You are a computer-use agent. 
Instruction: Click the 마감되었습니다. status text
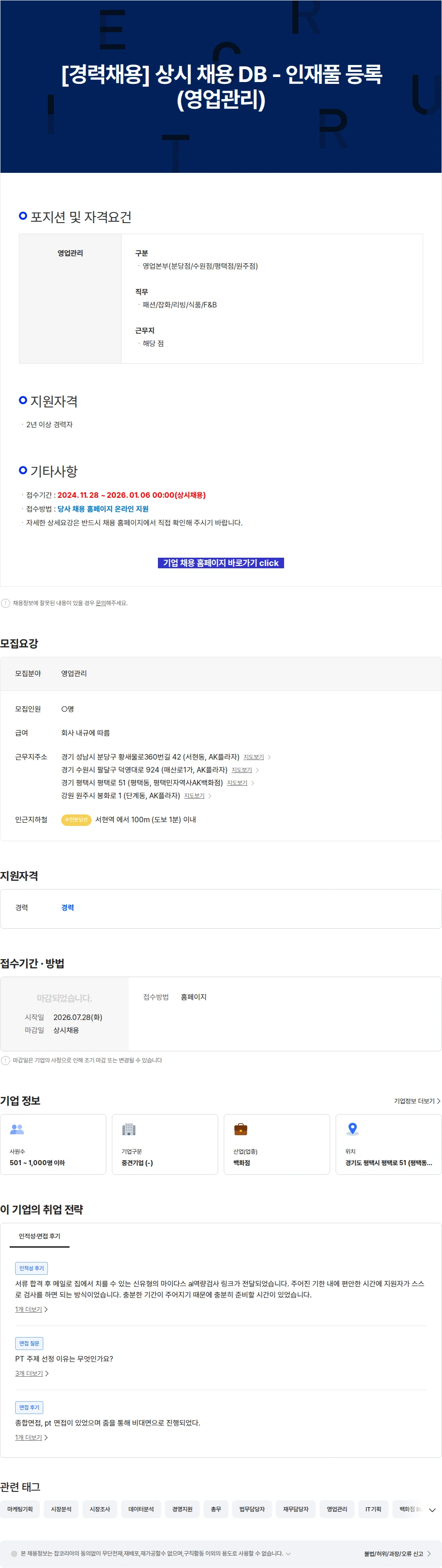coord(64,998)
